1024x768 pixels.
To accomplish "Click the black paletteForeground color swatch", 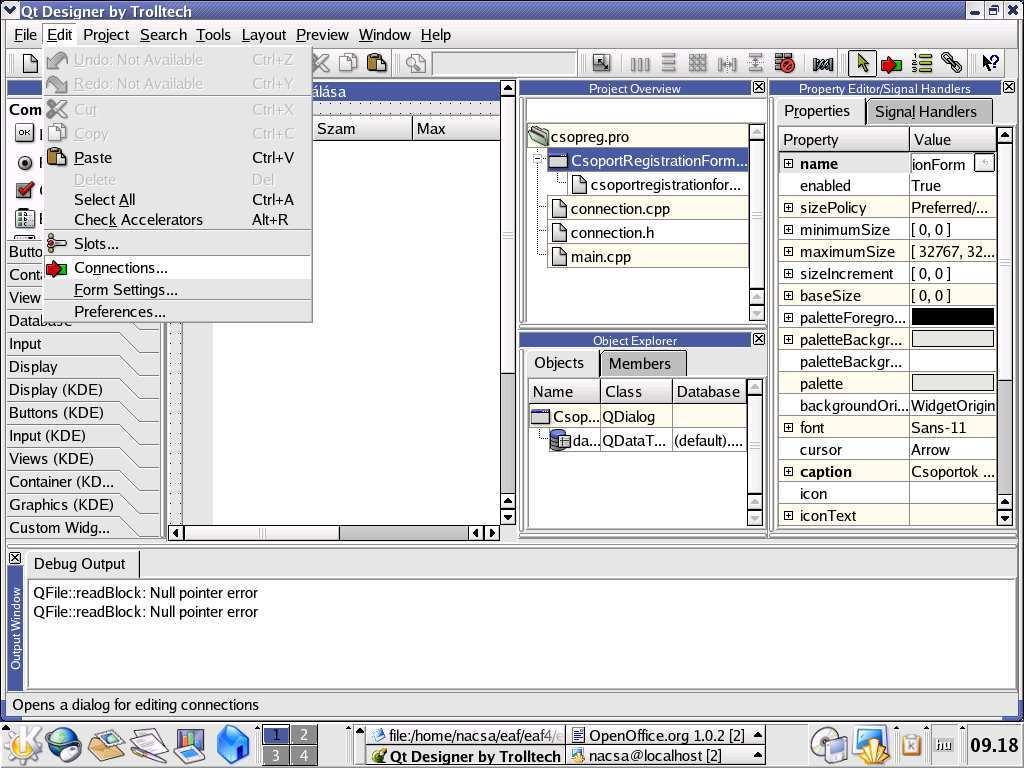I will pos(953,317).
